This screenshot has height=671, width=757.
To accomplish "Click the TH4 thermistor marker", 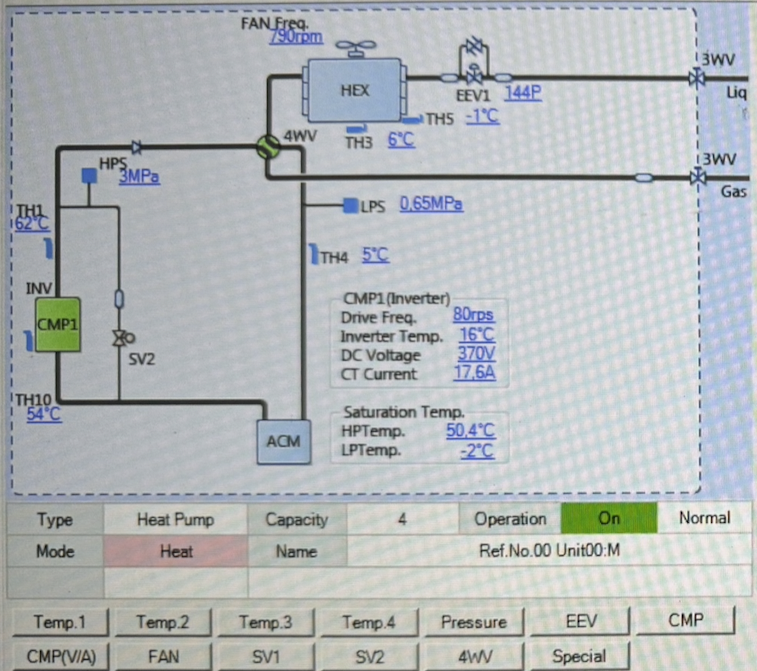I will click(x=314, y=253).
